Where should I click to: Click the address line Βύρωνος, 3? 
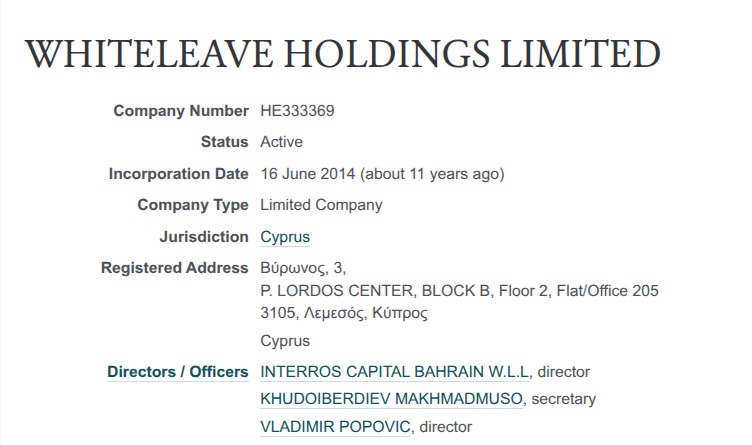point(303,268)
